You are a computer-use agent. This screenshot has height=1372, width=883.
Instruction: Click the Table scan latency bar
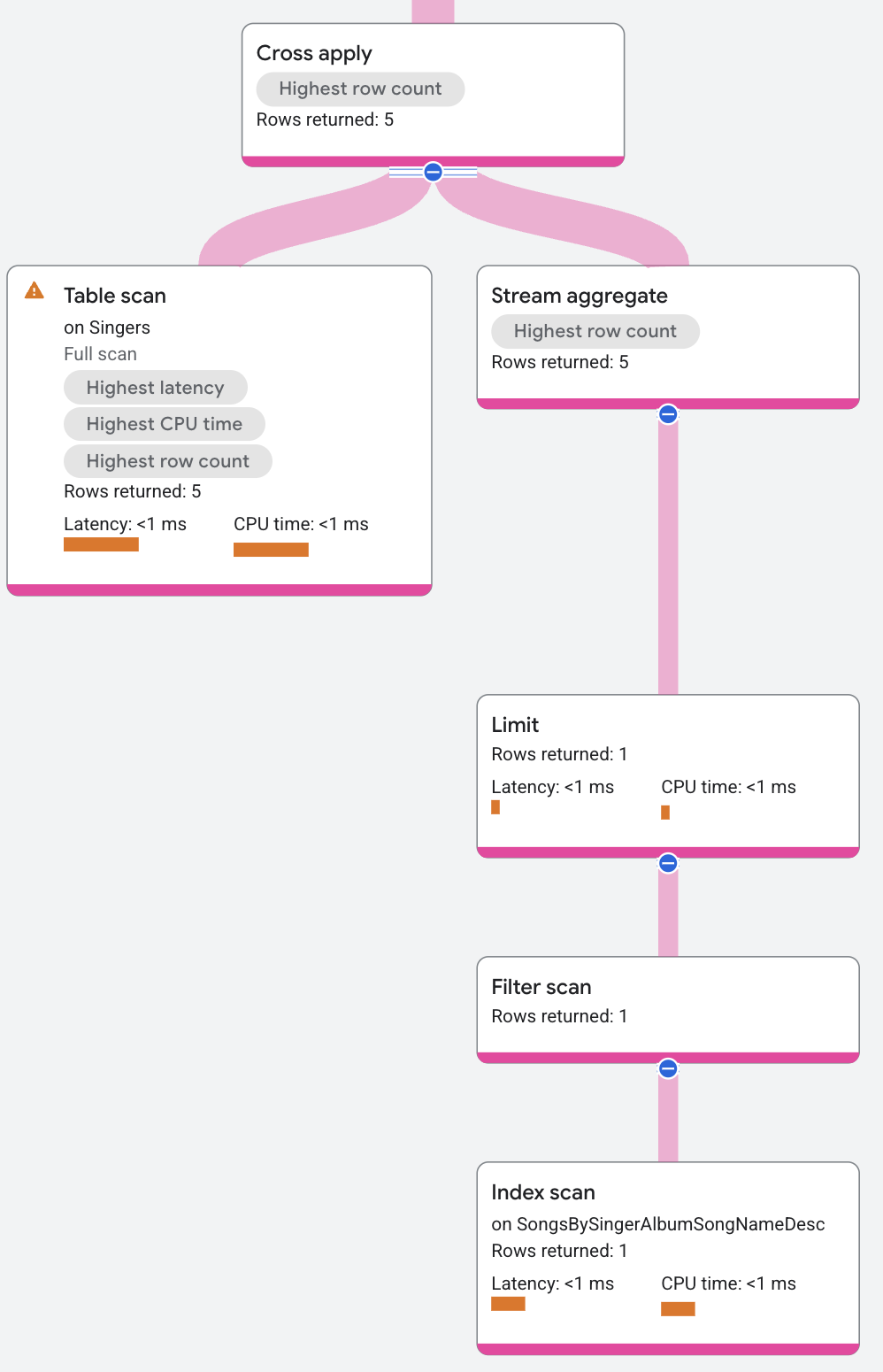[x=101, y=544]
